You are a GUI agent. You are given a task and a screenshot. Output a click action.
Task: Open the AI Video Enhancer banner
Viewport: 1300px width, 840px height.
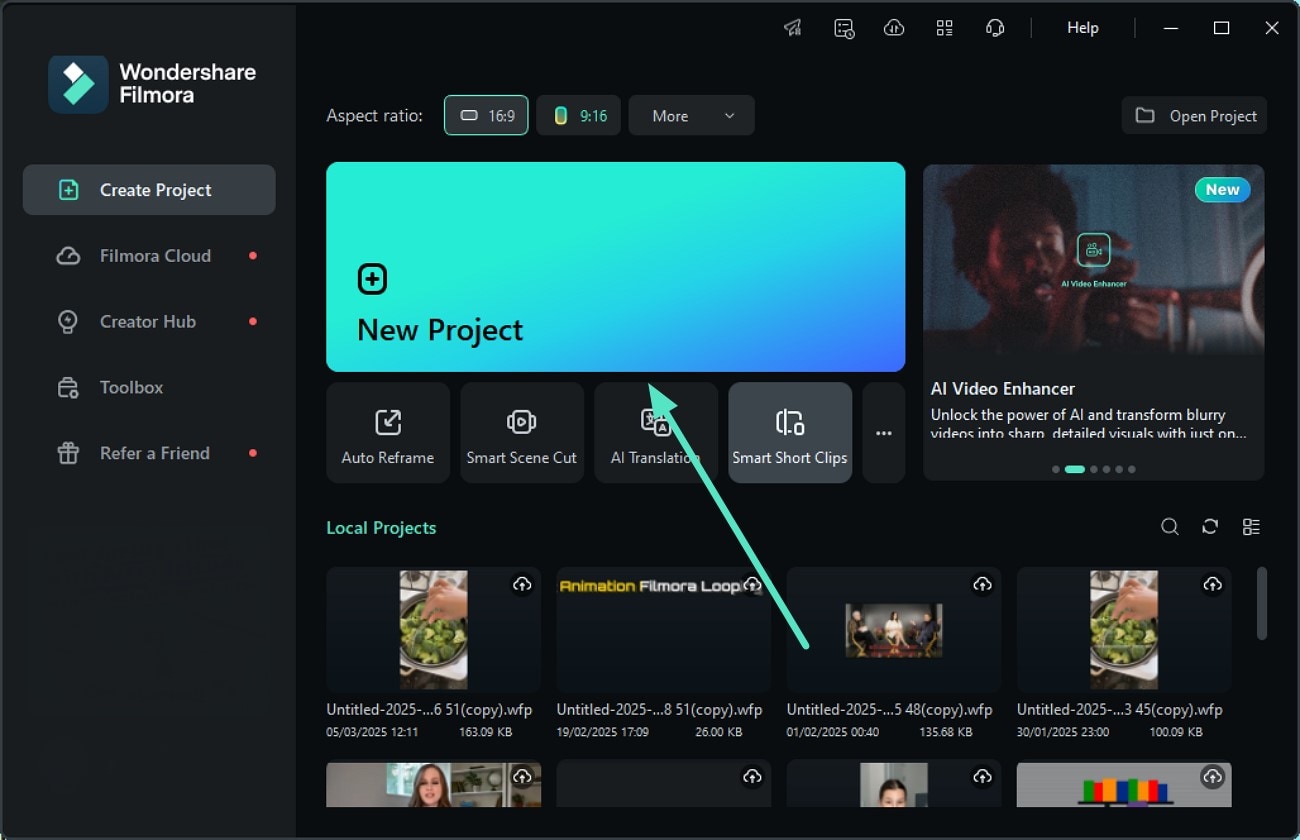(1094, 322)
